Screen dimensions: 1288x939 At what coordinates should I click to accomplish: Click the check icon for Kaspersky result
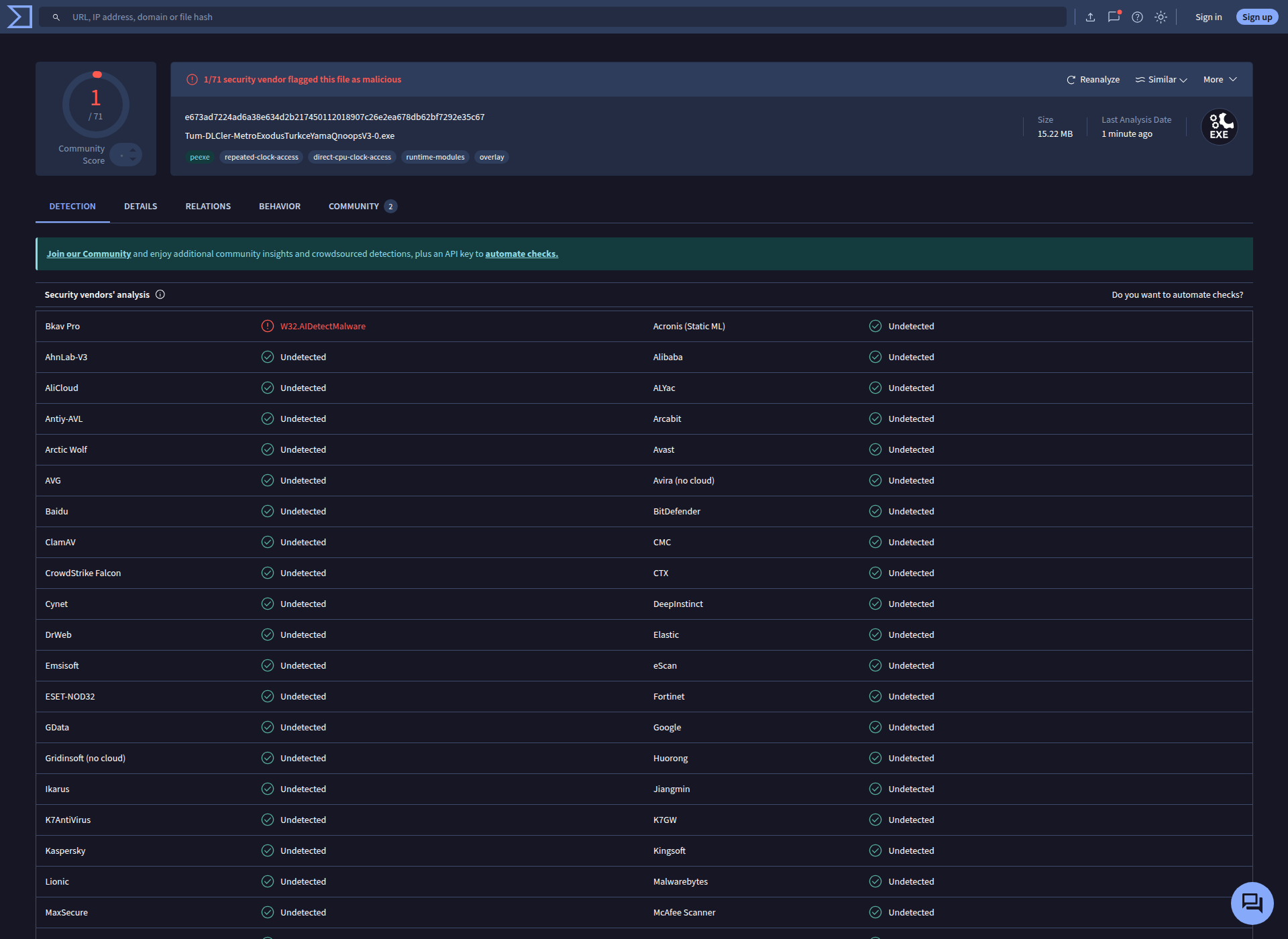pos(268,851)
